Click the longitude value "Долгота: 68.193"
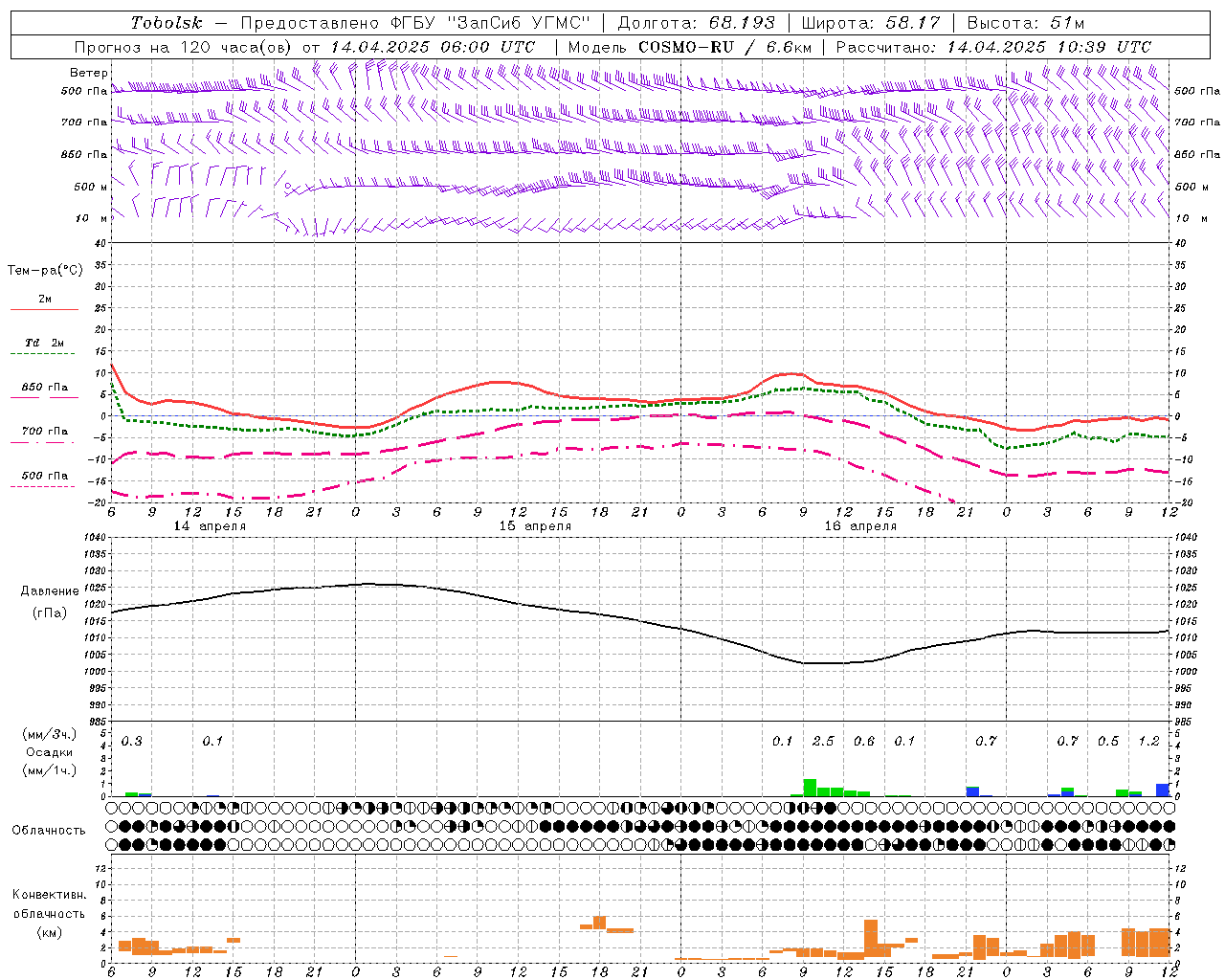Viewport: 1225px width, 980px height. pyautogui.click(x=696, y=23)
